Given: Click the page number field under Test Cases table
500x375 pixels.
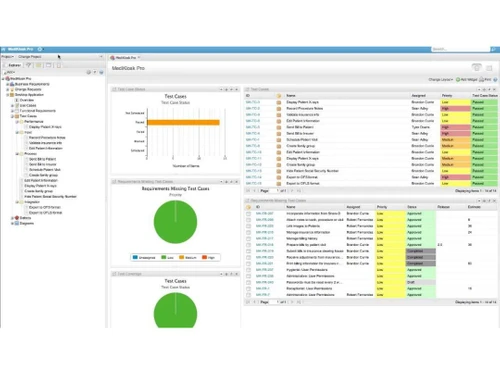Looking at the screenshot, I should point(274,191).
